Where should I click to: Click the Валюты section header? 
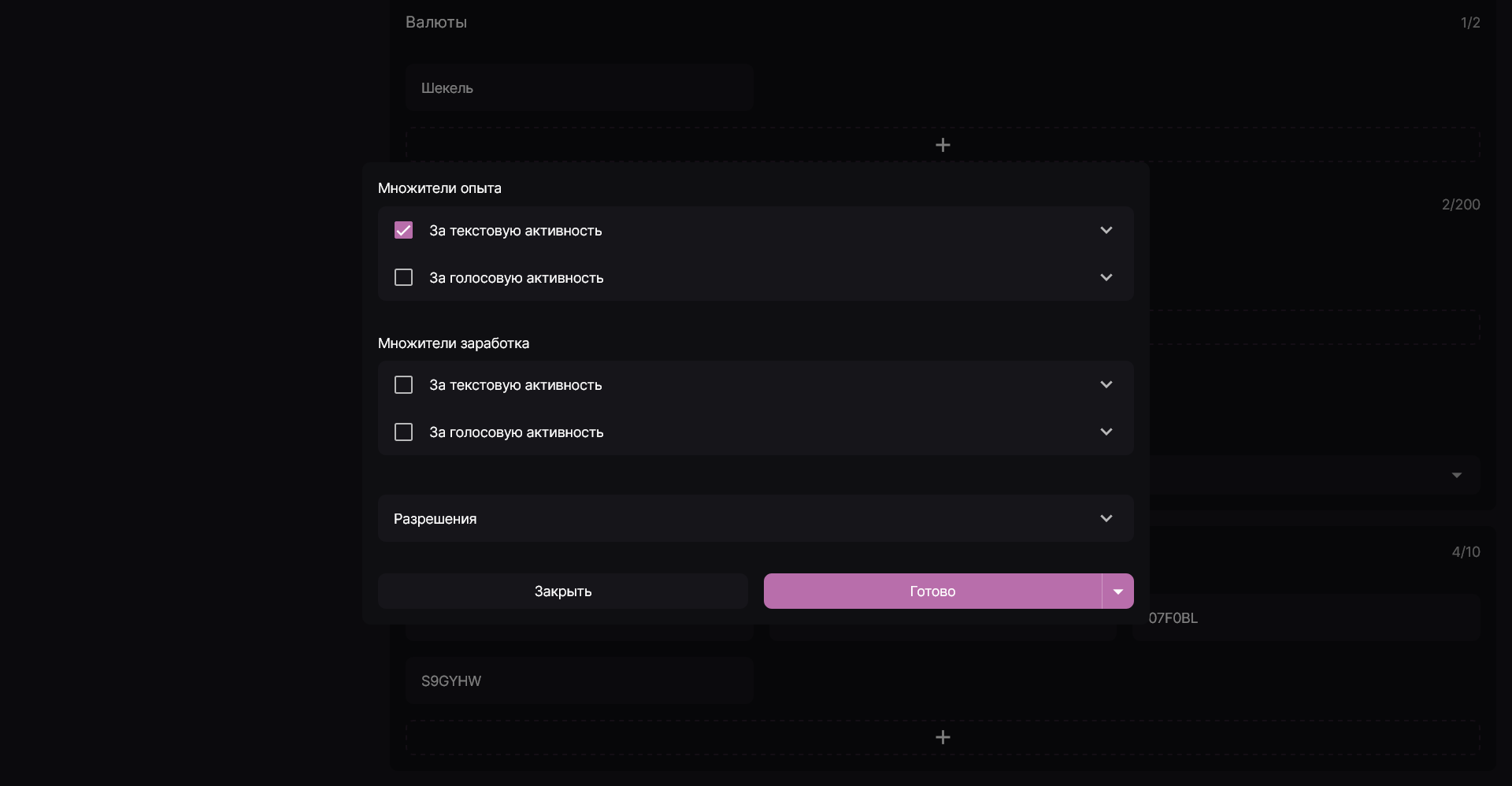point(436,22)
